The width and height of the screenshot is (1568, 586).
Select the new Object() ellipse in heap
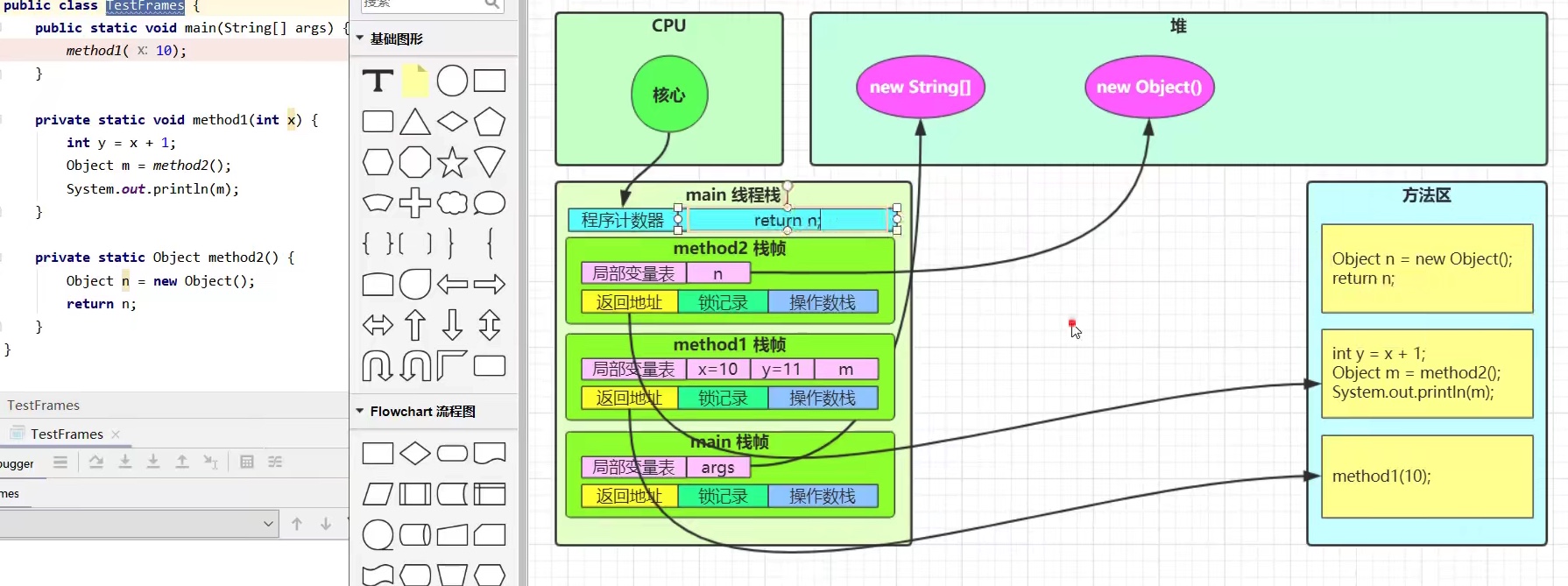[1149, 87]
